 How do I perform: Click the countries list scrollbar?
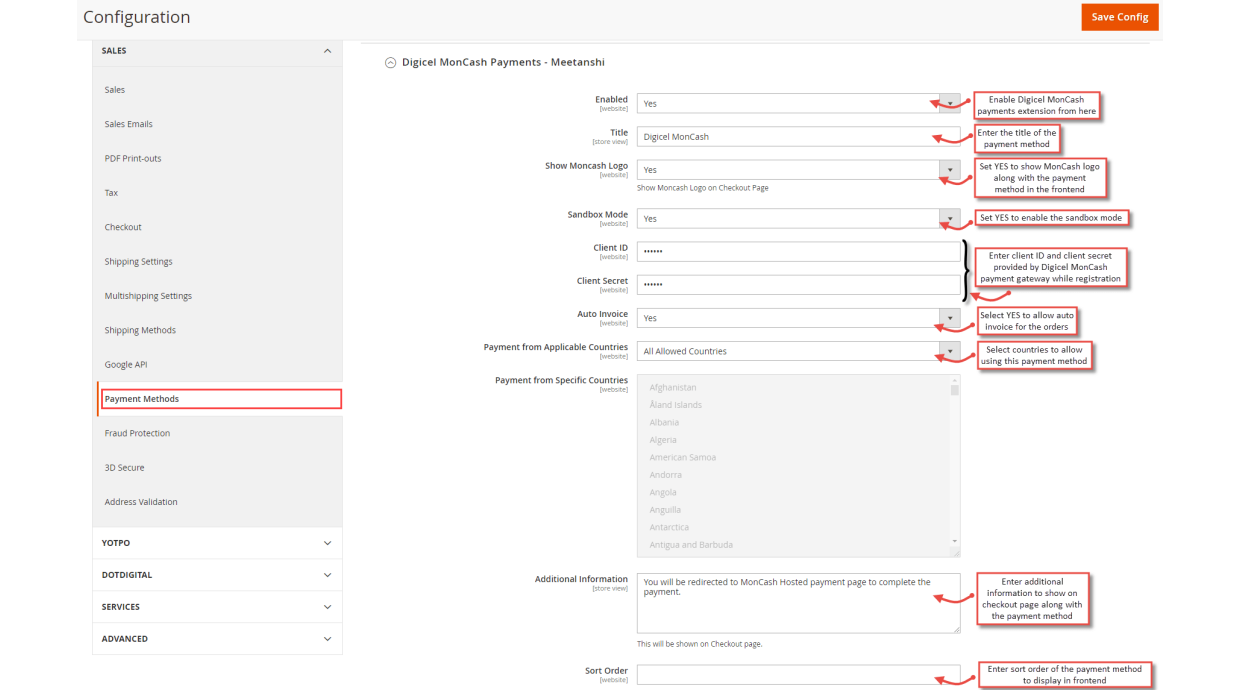click(x=955, y=461)
